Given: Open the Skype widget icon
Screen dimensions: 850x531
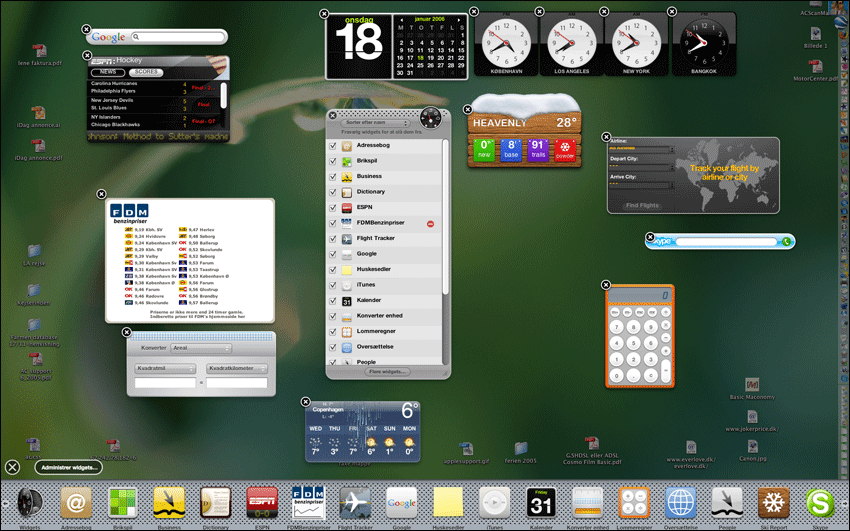Looking at the screenshot, I should (820, 502).
